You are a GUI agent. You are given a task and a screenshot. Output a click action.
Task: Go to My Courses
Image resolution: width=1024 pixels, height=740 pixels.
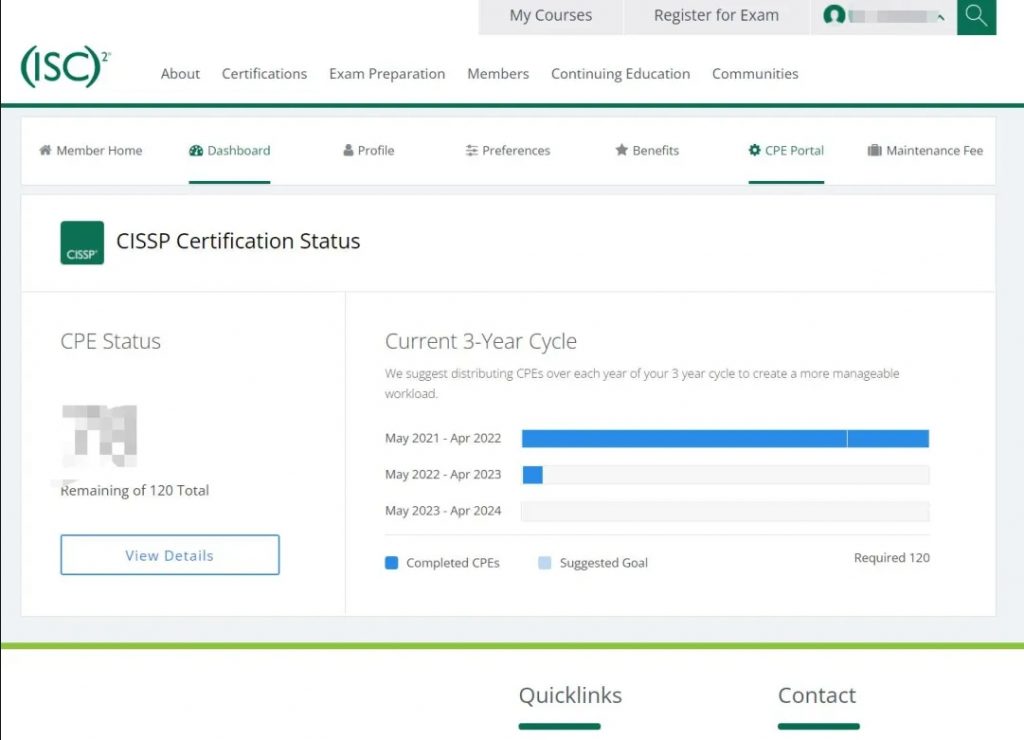coord(550,16)
